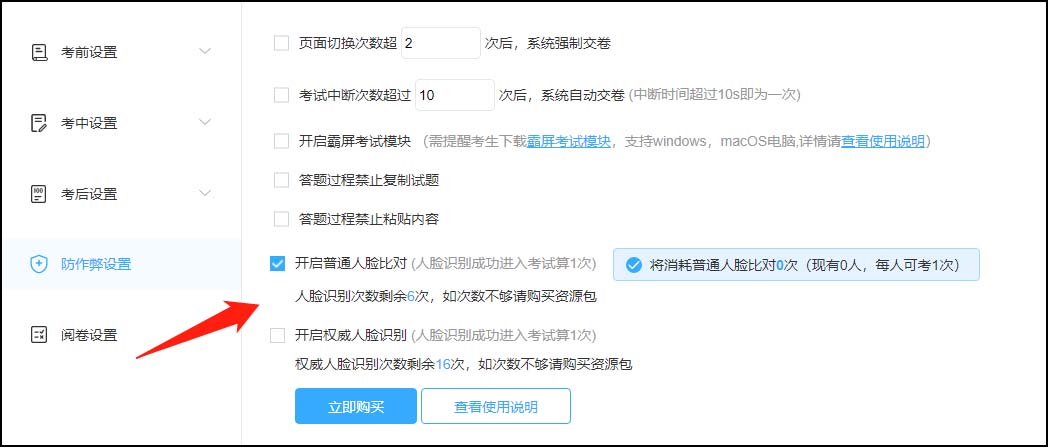Check 答题过程禁止复制试题 option
Screen dimensions: 1049x447
coord(281,180)
